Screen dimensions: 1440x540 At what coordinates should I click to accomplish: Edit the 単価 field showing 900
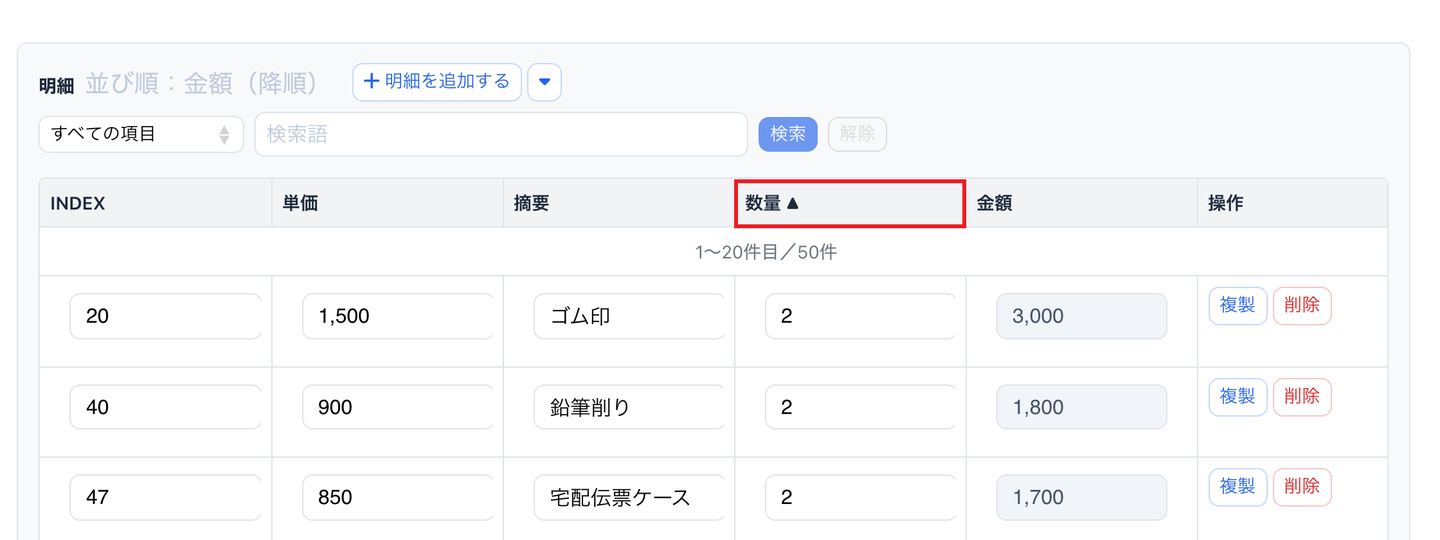[398, 407]
